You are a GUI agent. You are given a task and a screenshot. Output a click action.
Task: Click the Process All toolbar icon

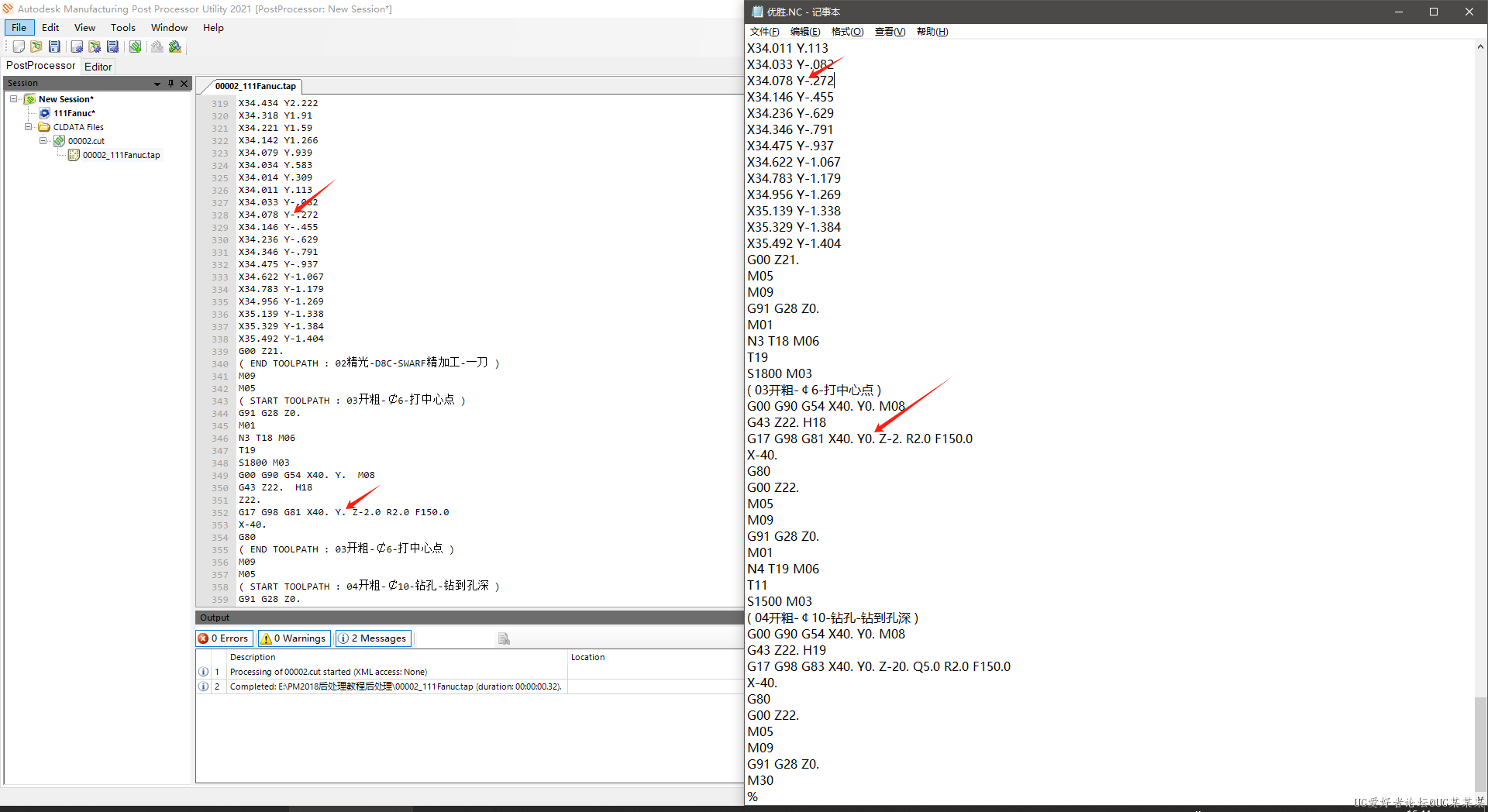click(175, 47)
